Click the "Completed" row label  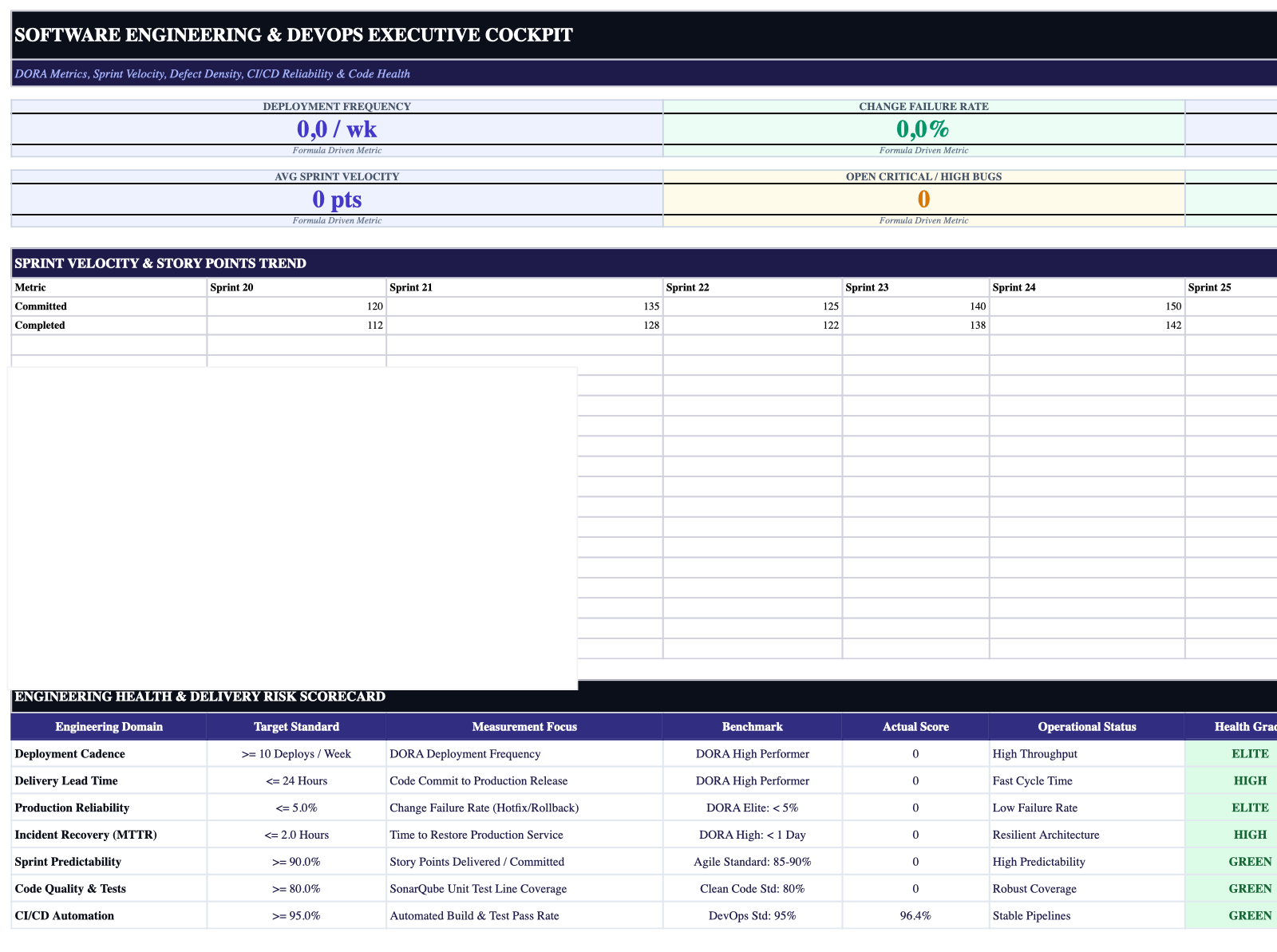(x=109, y=326)
